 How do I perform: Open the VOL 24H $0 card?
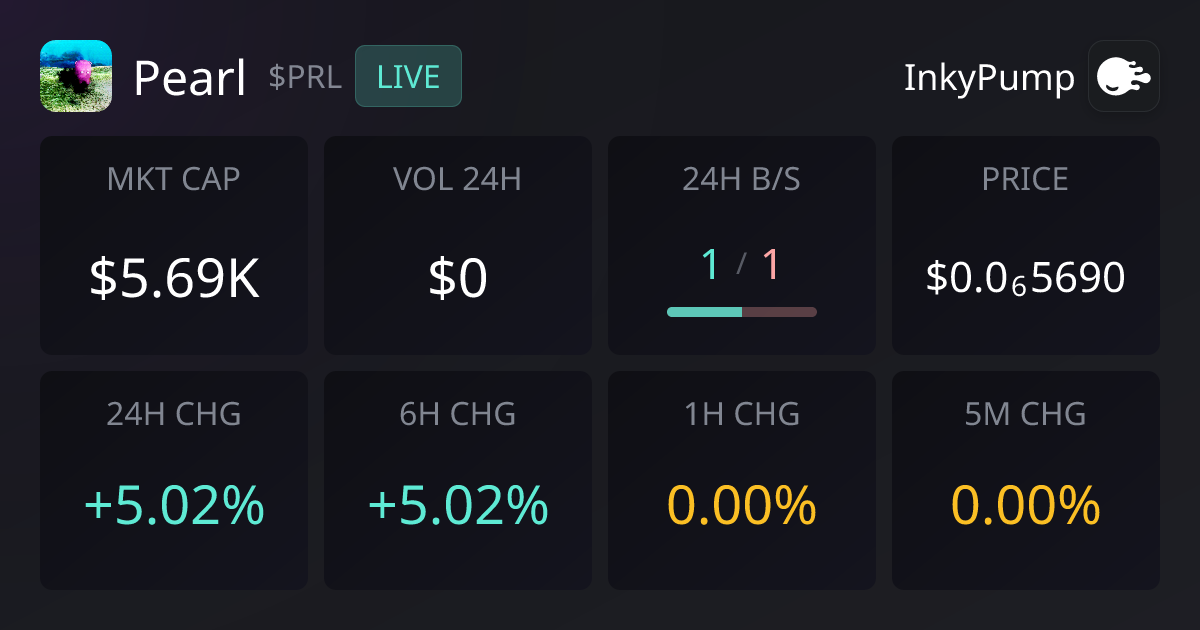[x=458, y=245]
